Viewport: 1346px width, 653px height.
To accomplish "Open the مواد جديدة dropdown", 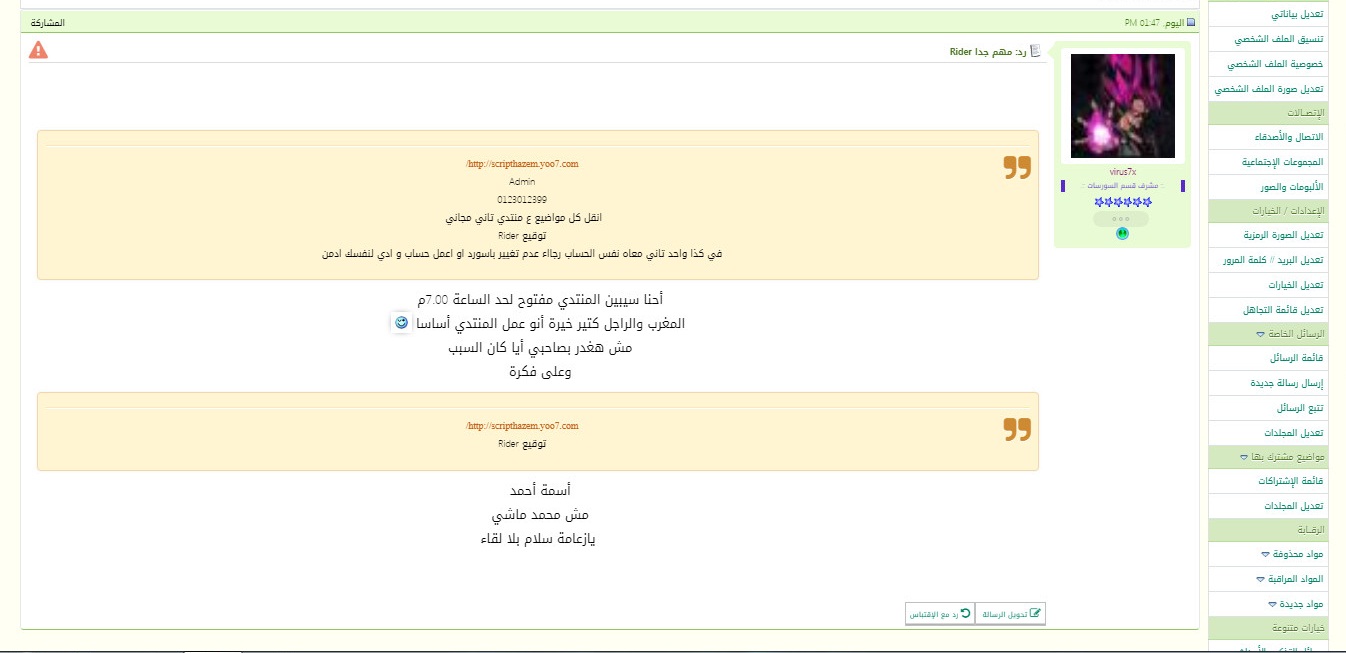I will click(x=1272, y=604).
